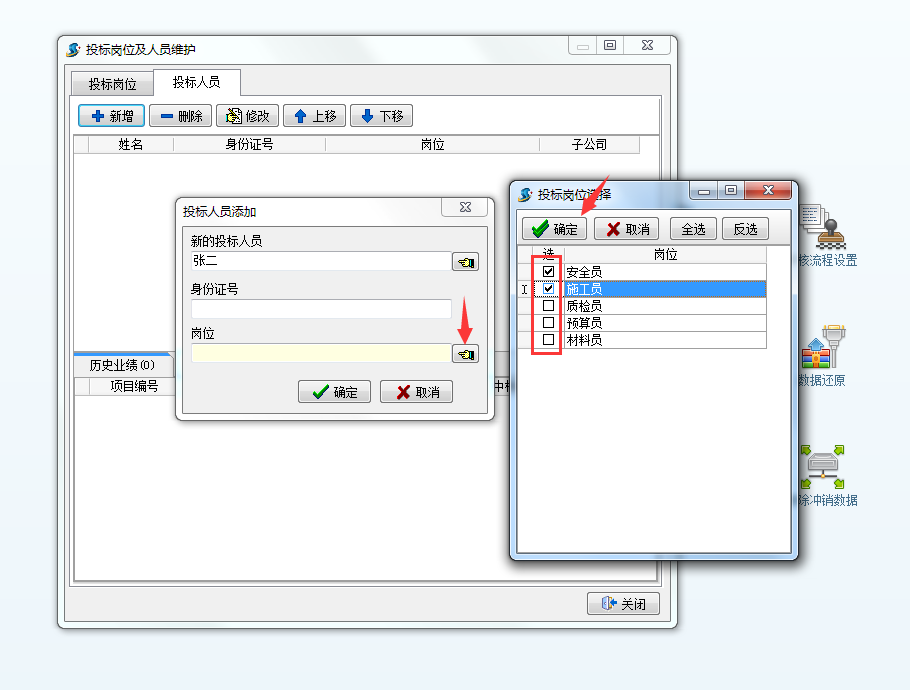The height and width of the screenshot is (690, 910).
Task: Switch to the 投标岗位 tab
Action: pos(112,84)
